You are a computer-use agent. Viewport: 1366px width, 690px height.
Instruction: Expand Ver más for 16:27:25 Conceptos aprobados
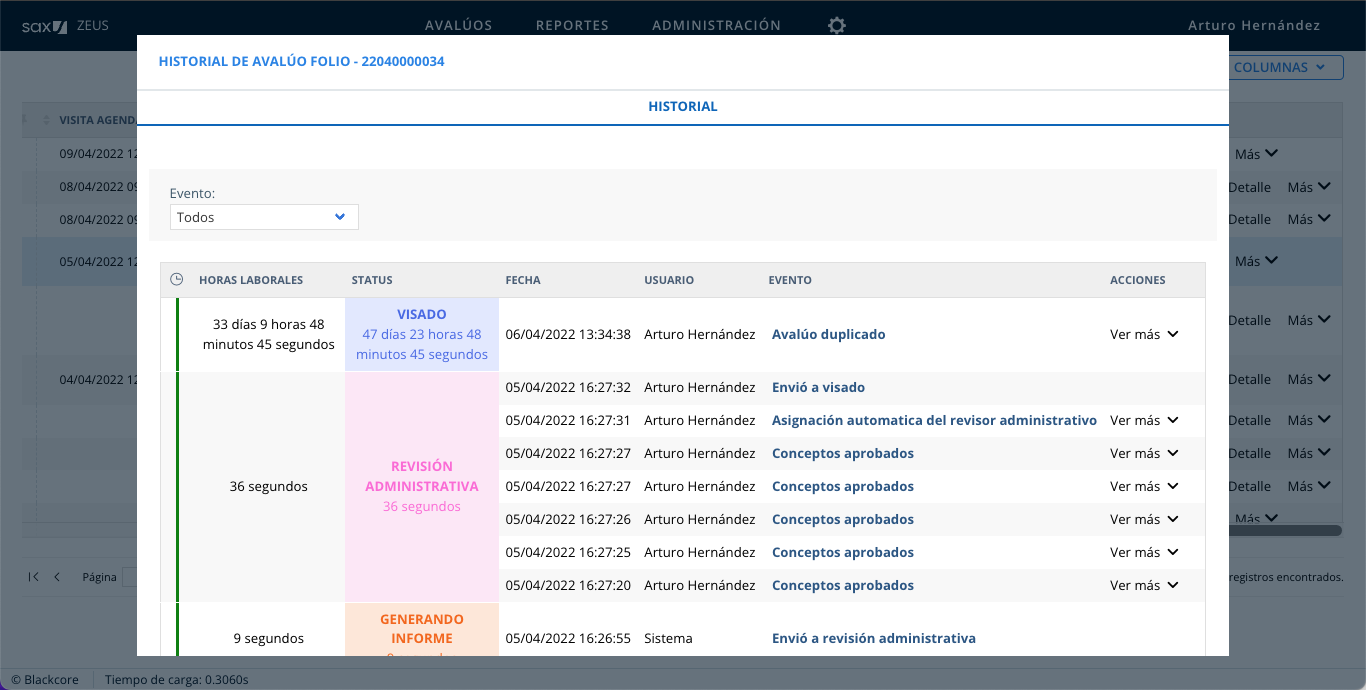pyautogui.click(x=1145, y=552)
